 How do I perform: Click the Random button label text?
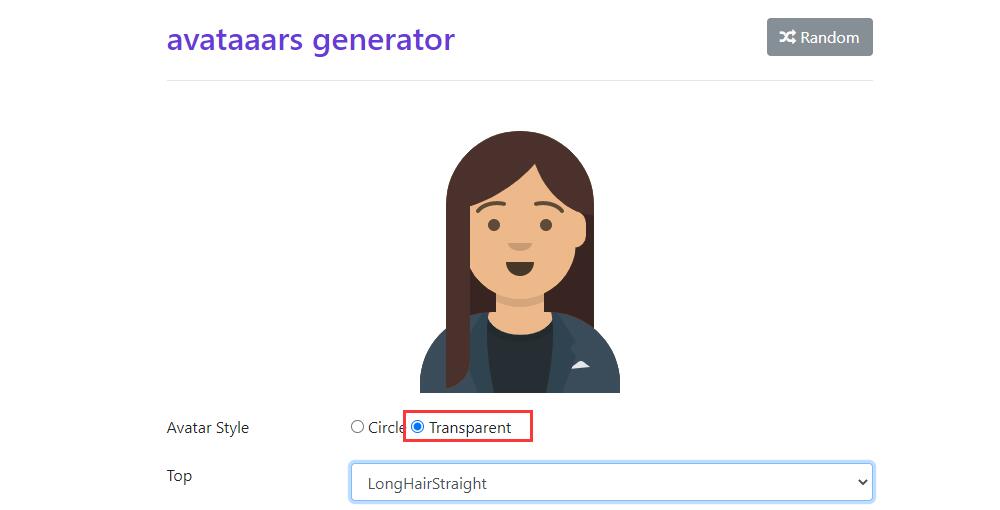[x=829, y=38]
